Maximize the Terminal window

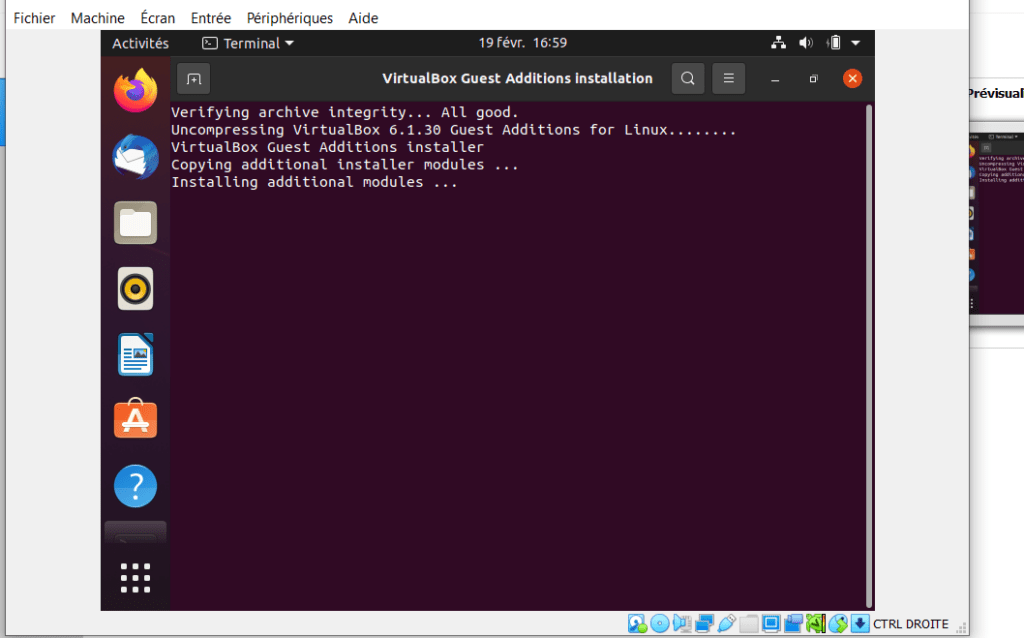pos(813,79)
